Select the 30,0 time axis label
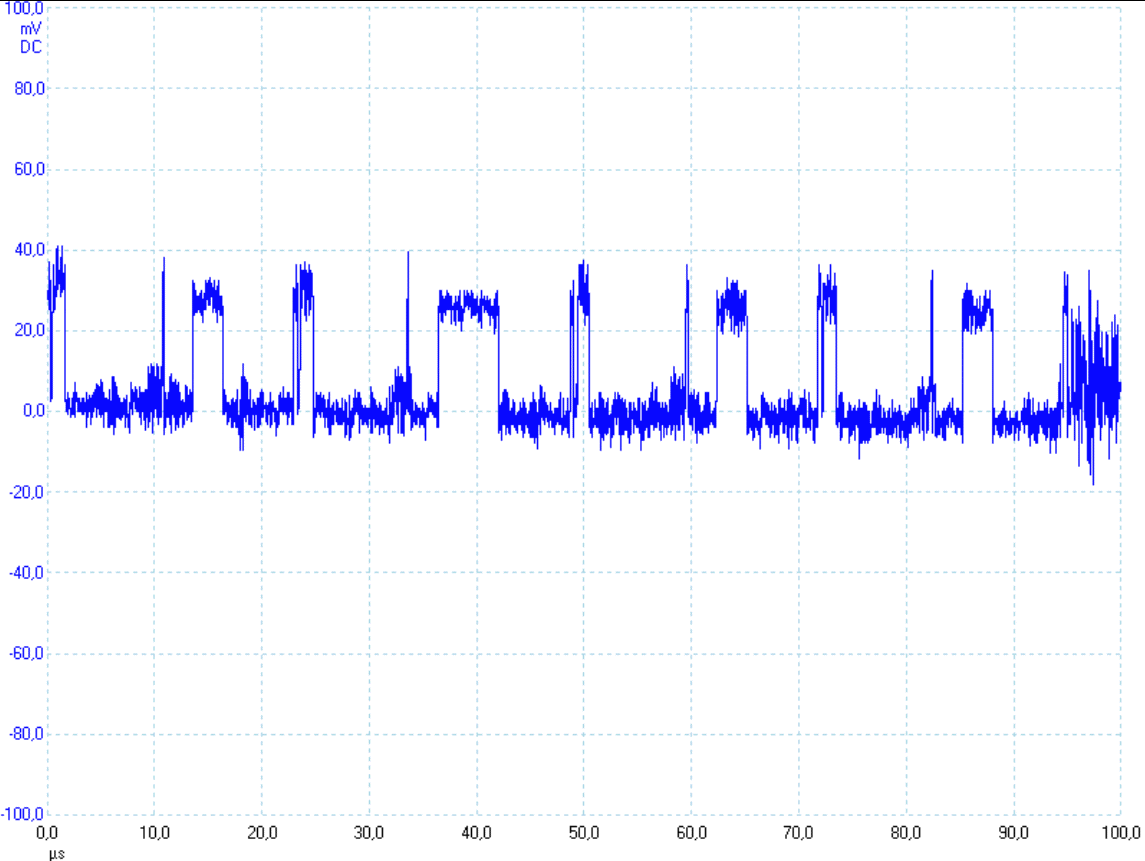 tap(369, 833)
